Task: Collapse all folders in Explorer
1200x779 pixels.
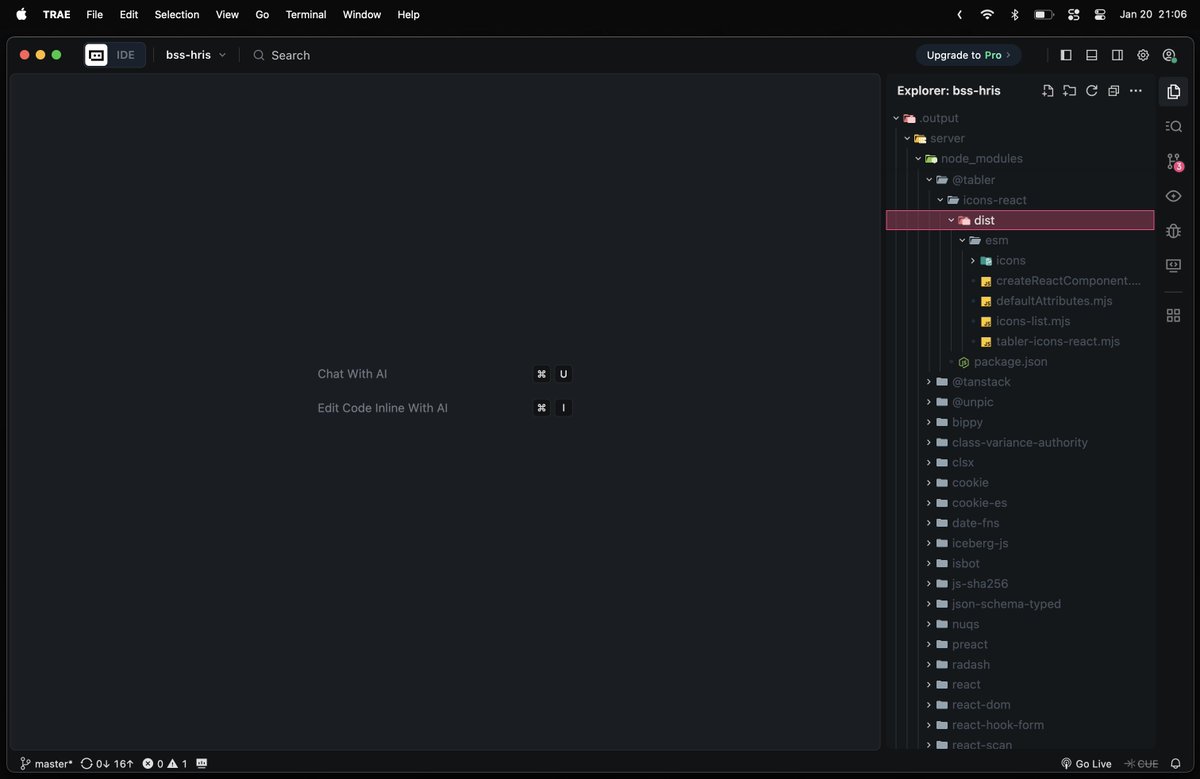Action: [1113, 91]
